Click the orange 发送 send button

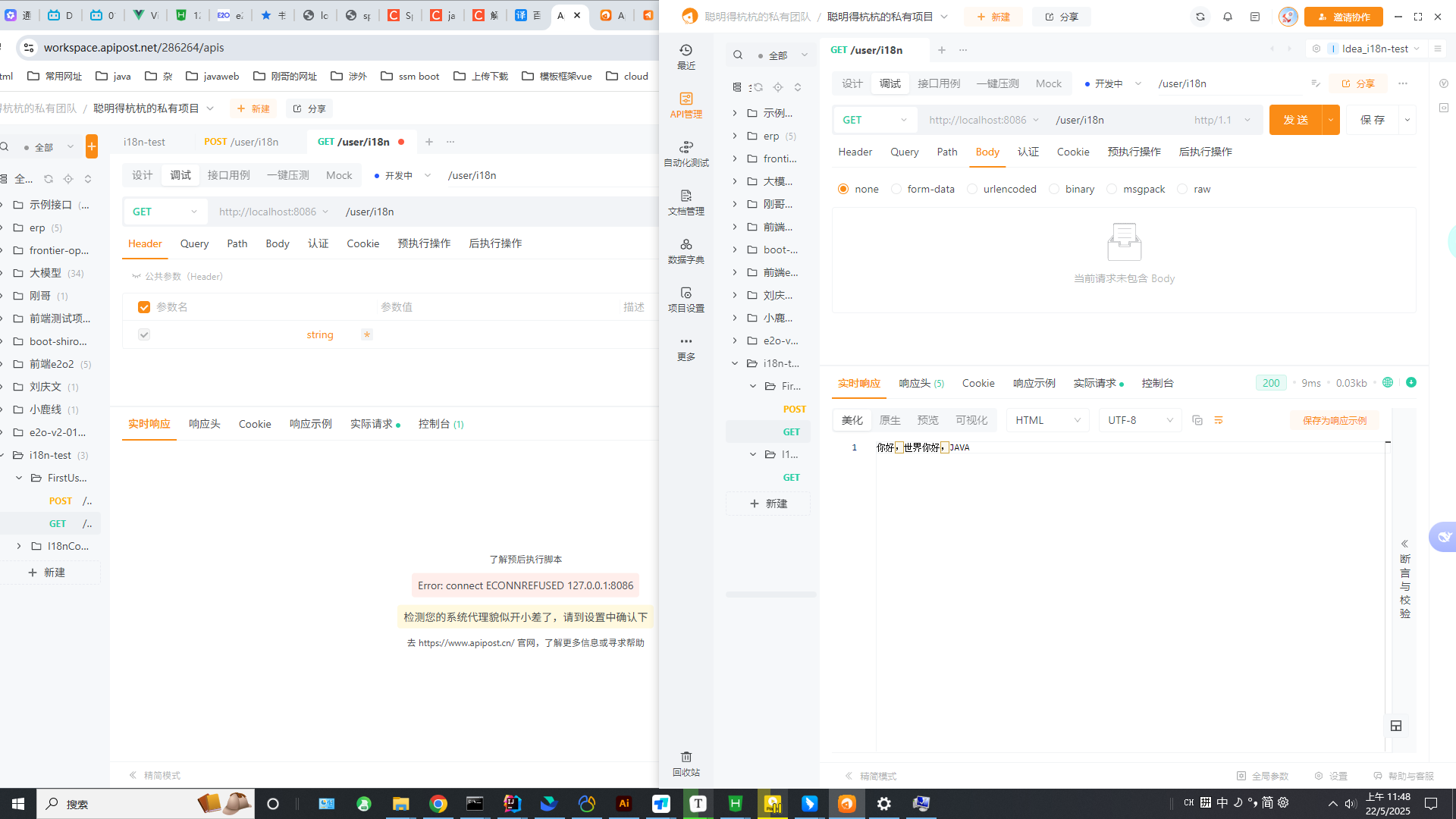pos(1295,120)
